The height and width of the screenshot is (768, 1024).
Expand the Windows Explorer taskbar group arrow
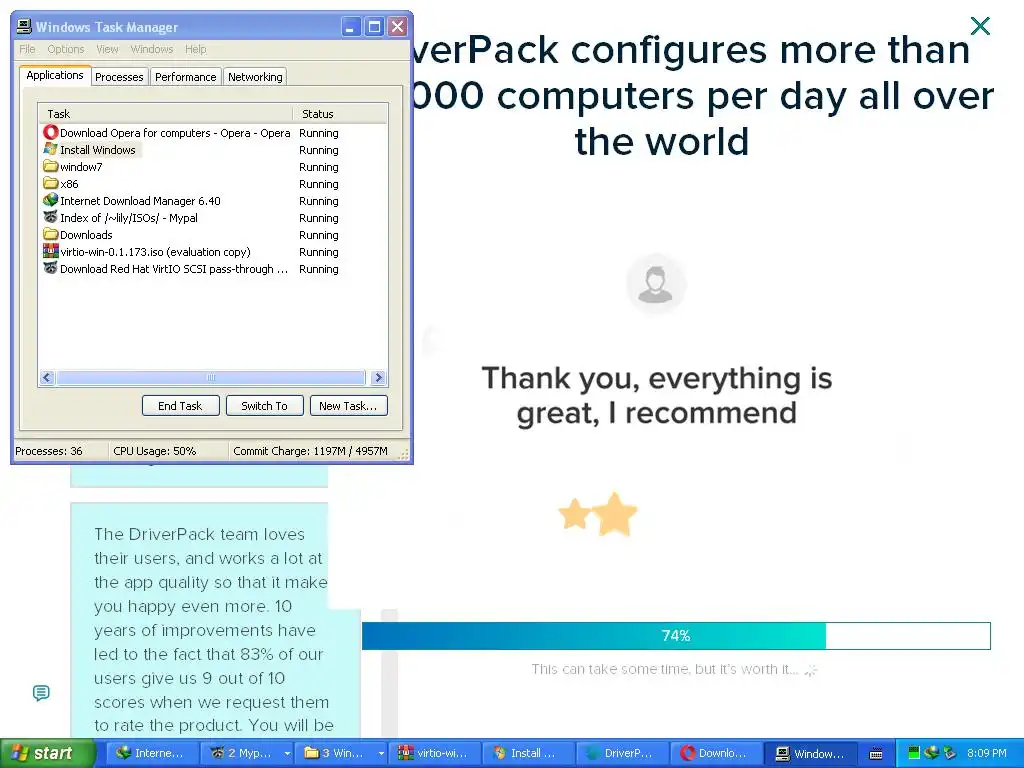(381, 754)
